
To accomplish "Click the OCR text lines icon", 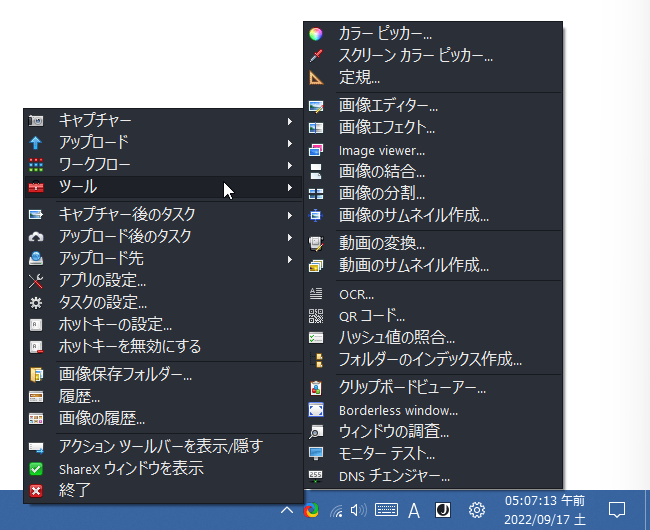I will (x=316, y=294).
